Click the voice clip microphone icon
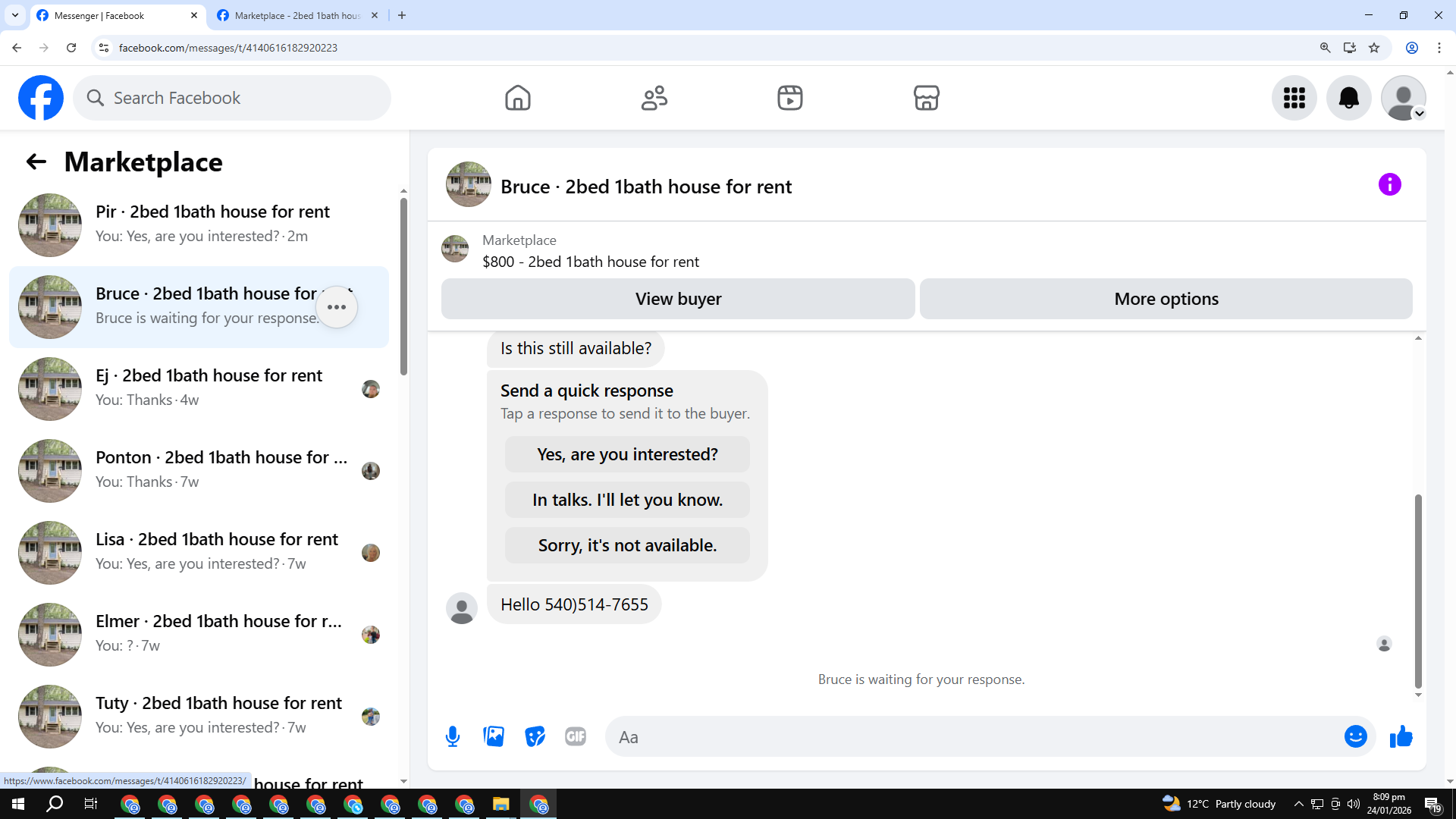1456x819 pixels. tap(453, 736)
